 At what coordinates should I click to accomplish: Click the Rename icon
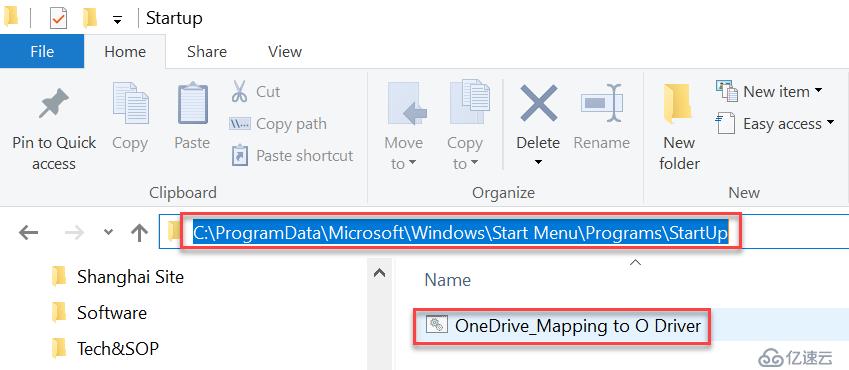[x=602, y=103]
